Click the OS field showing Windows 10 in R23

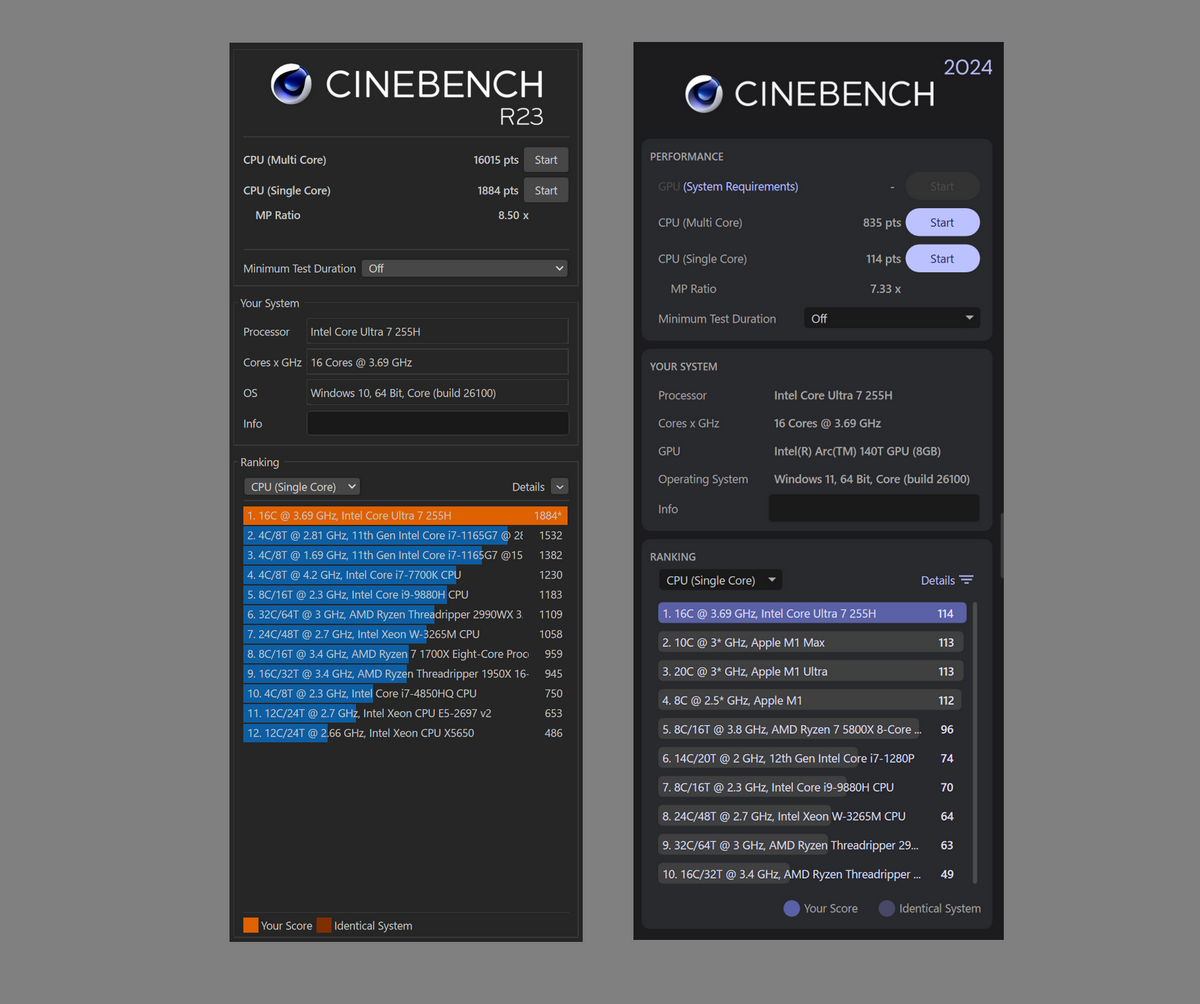[x=437, y=393]
